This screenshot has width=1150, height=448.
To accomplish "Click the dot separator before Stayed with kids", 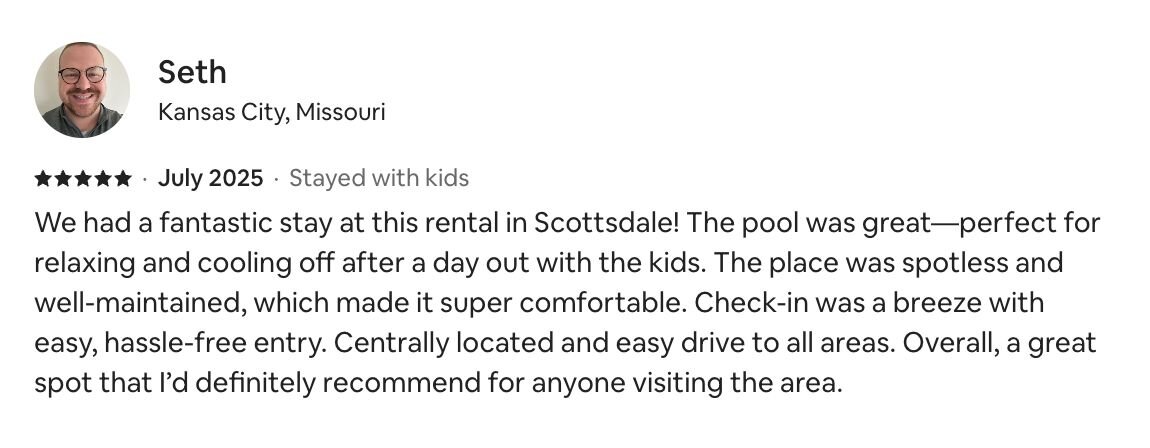I will [x=276, y=178].
